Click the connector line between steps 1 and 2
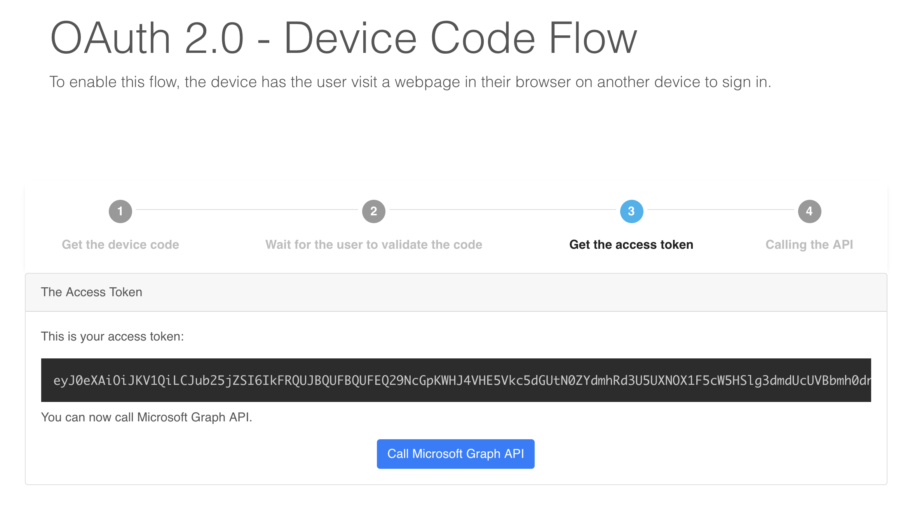917x510 pixels. pos(247,209)
